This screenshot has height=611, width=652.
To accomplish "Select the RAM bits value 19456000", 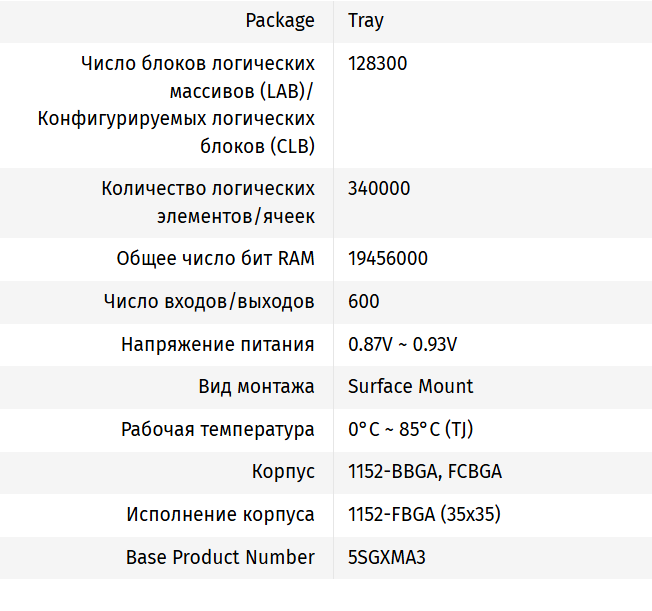I will pos(388,258).
